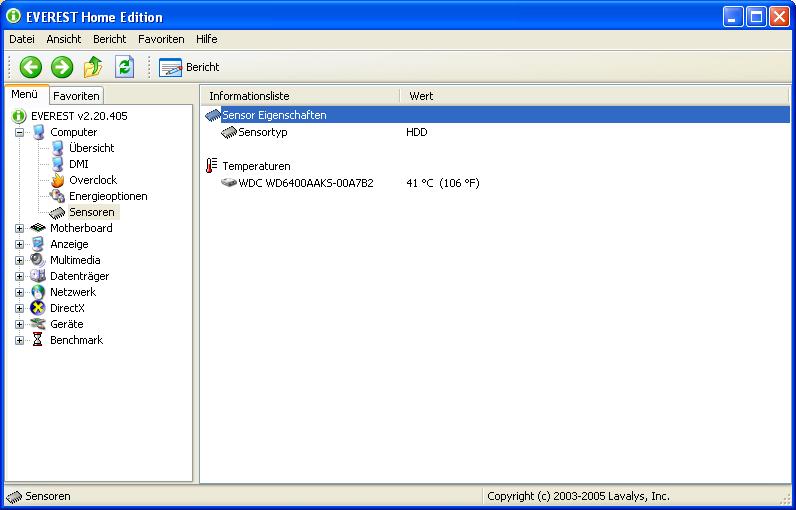Select the Sensor Eigenschaften row text
The width and height of the screenshot is (796, 510).
(274, 115)
